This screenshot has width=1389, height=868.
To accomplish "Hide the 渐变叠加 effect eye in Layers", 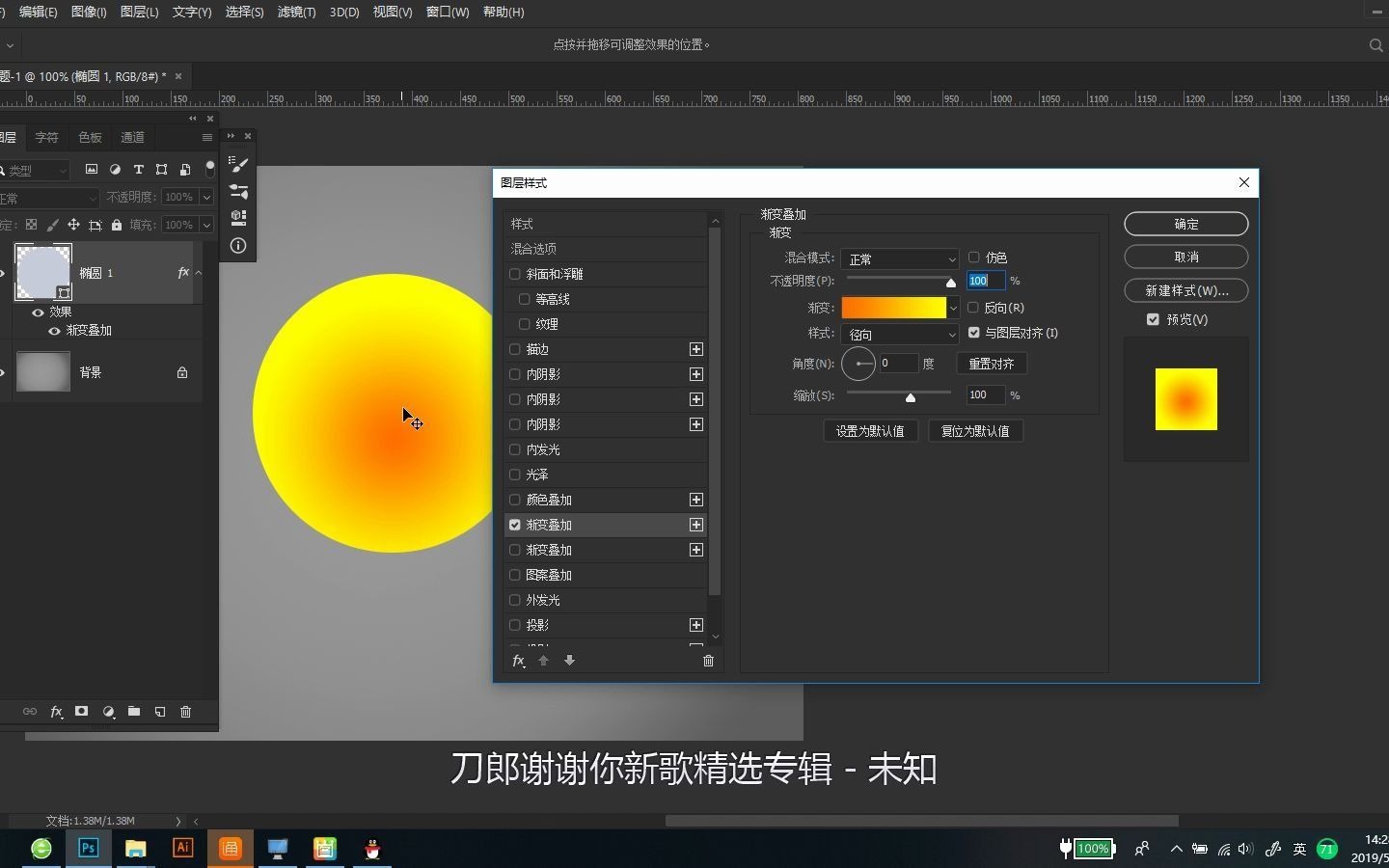I will 54,331.
